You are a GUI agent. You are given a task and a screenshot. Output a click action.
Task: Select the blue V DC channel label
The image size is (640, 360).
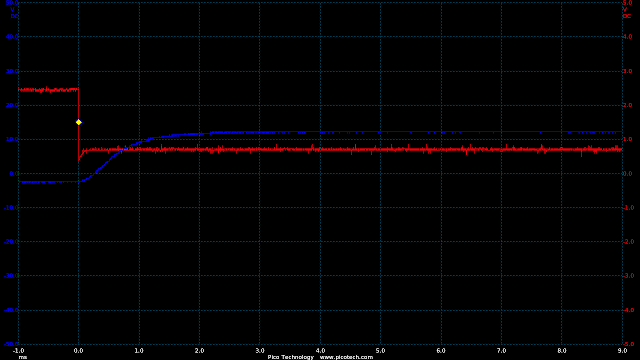pyautogui.click(x=13, y=13)
